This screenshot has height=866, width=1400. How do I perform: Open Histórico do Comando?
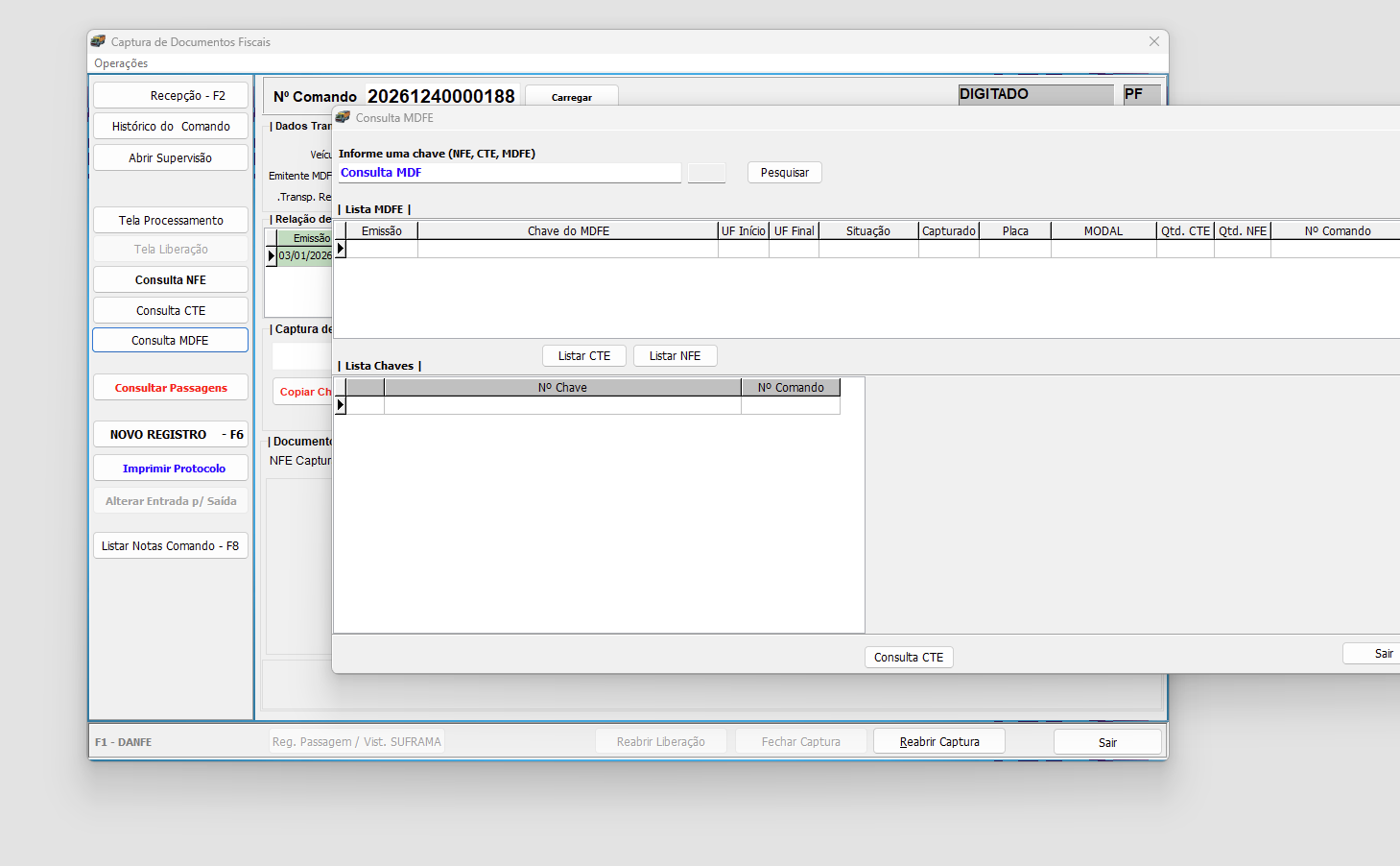pyautogui.click(x=170, y=127)
